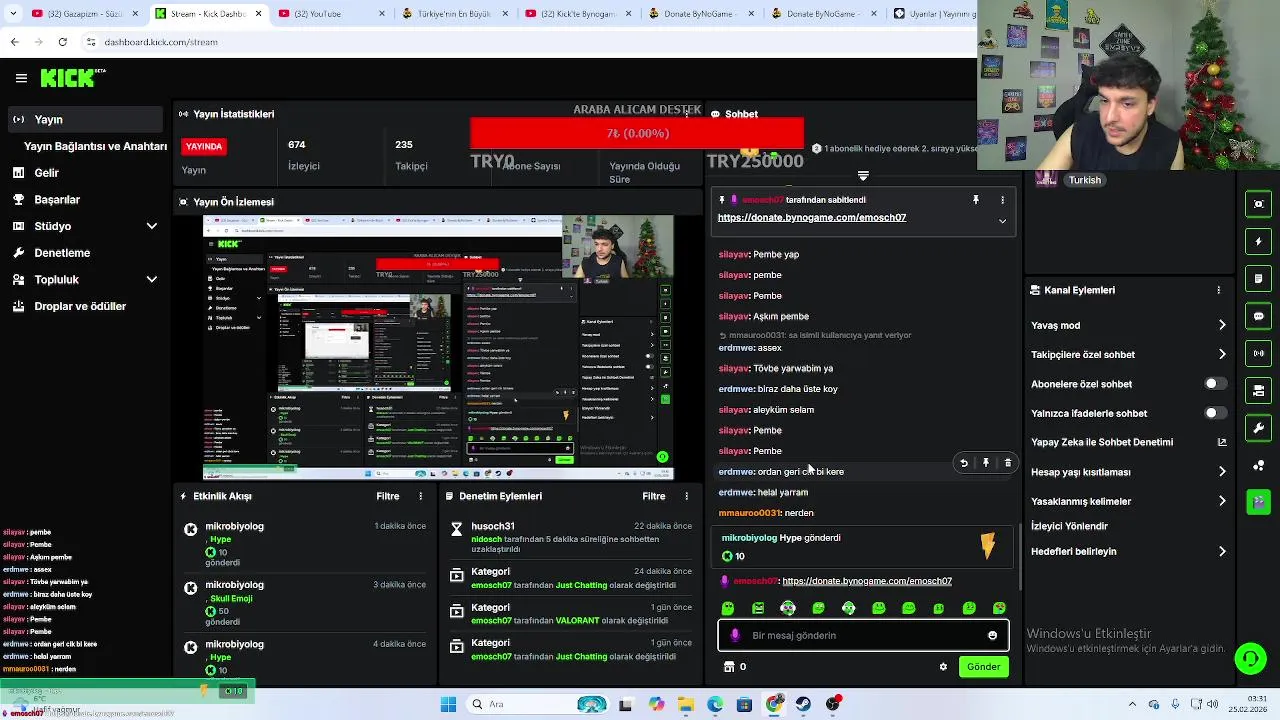The image size is (1280, 720).
Task: Expand the Stüdyo sidebar section
Action: (152, 226)
